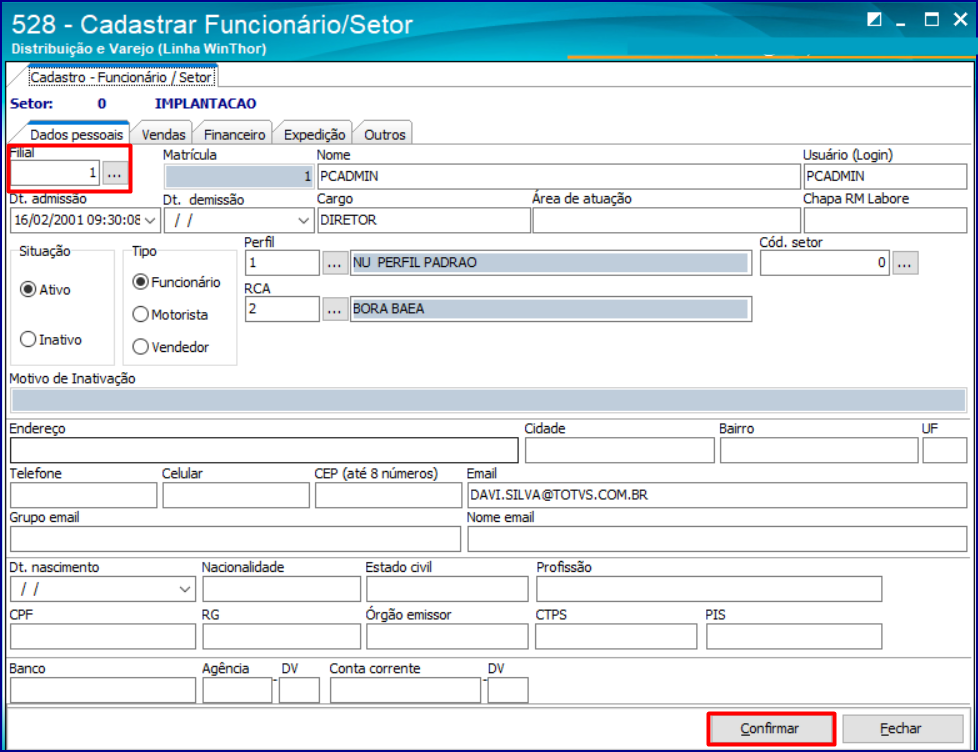
Task: Choose Motorista as the Tipo
Action: coord(141,314)
